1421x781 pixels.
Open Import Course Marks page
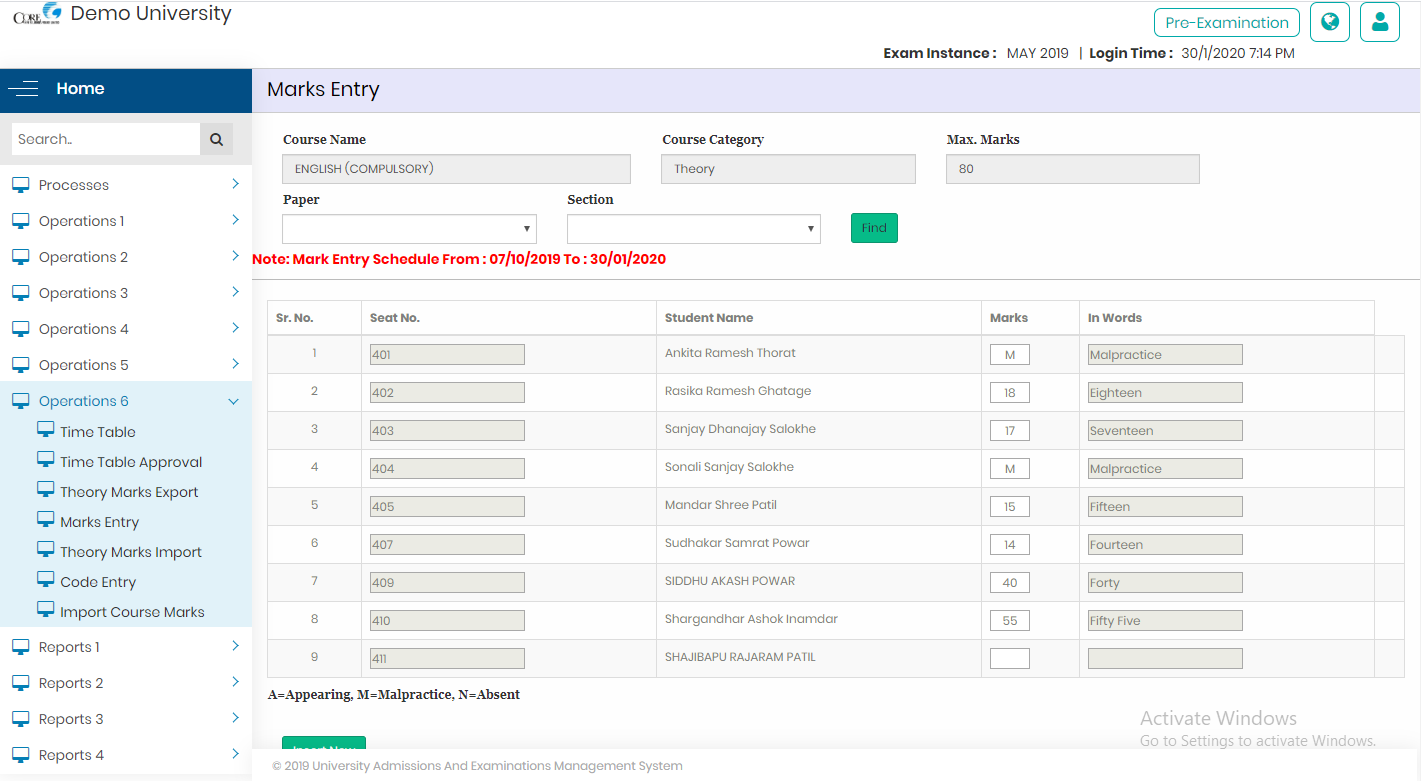tap(132, 612)
